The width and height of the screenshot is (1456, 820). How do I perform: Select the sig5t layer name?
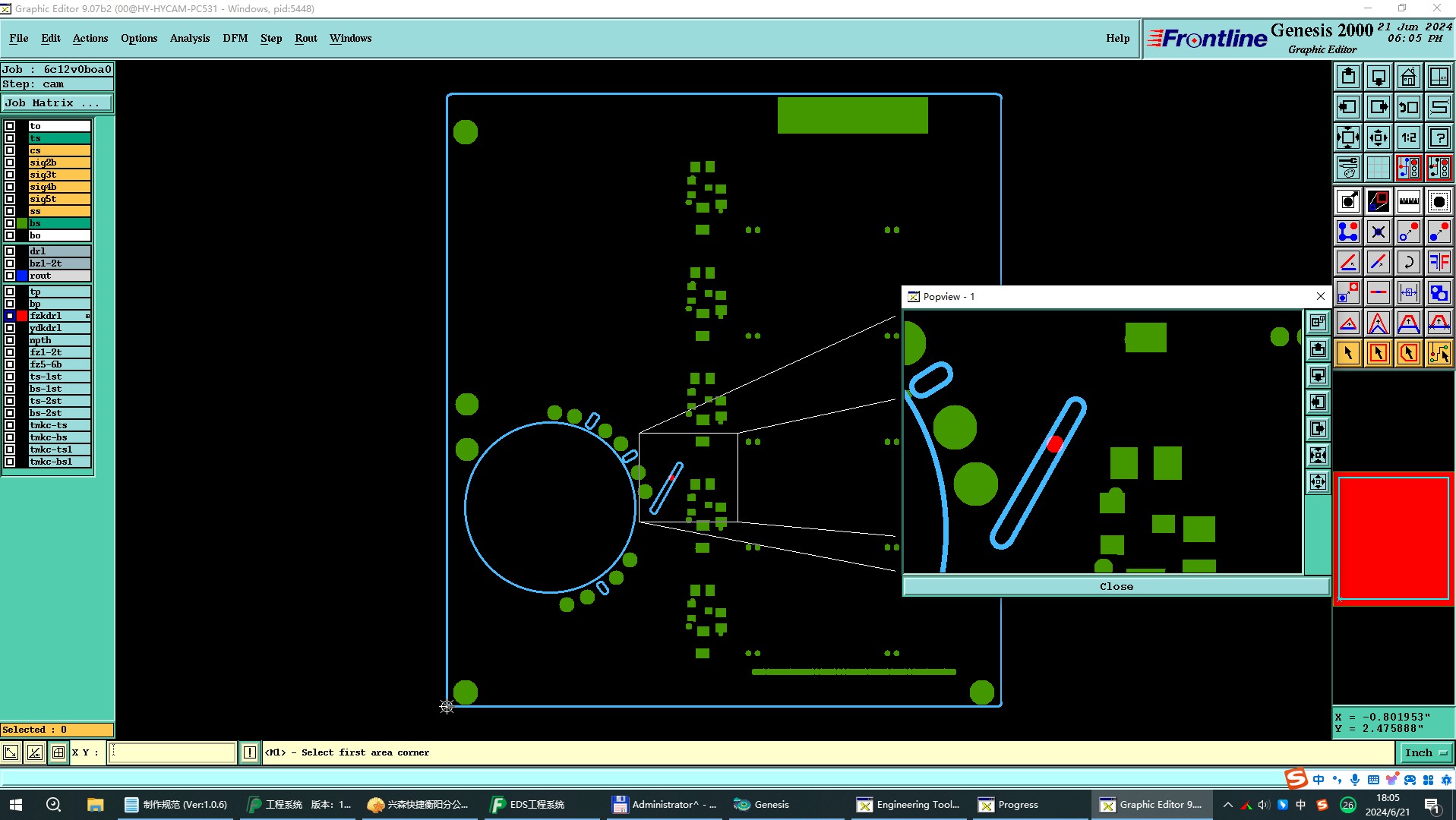59,199
